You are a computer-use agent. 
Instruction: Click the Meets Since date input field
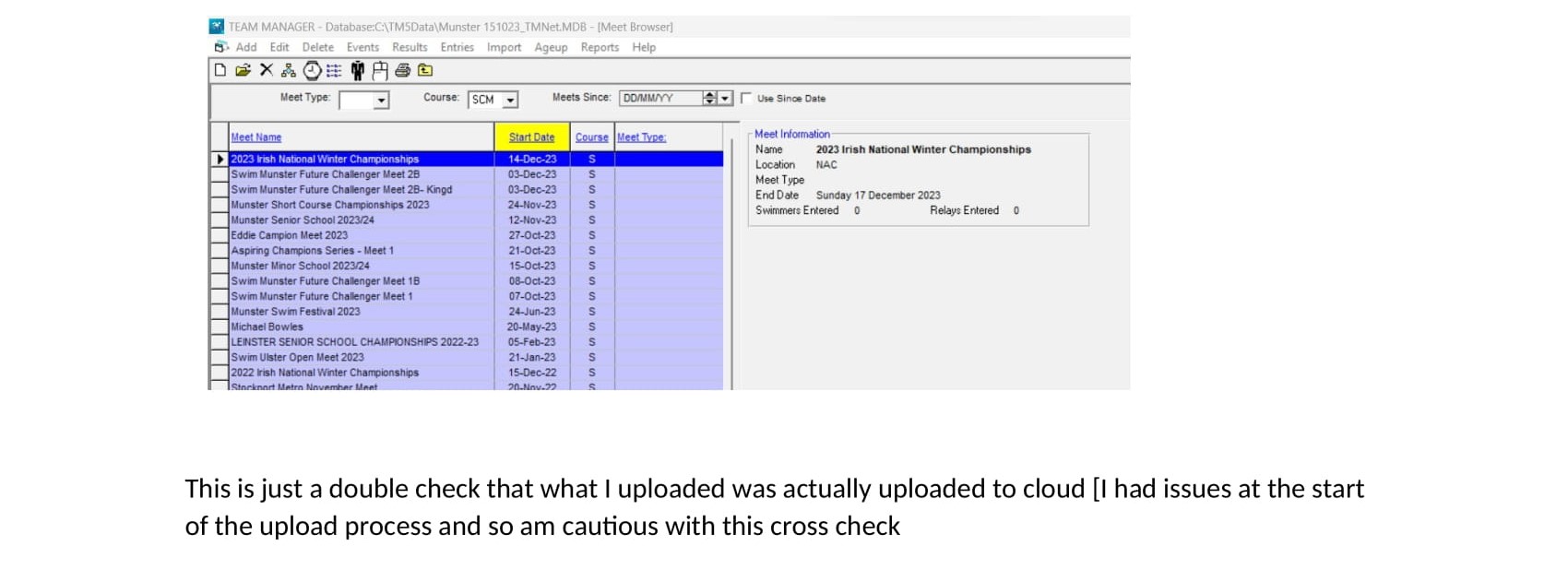pos(659,99)
